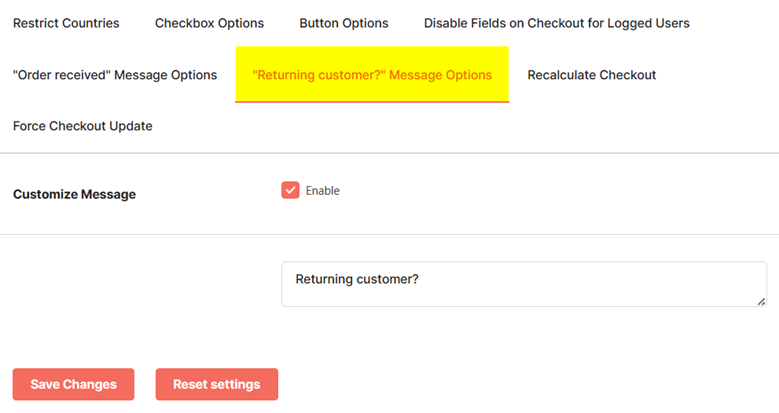The height and width of the screenshot is (413, 779).
Task: Click the Enable label text
Action: [x=322, y=190]
